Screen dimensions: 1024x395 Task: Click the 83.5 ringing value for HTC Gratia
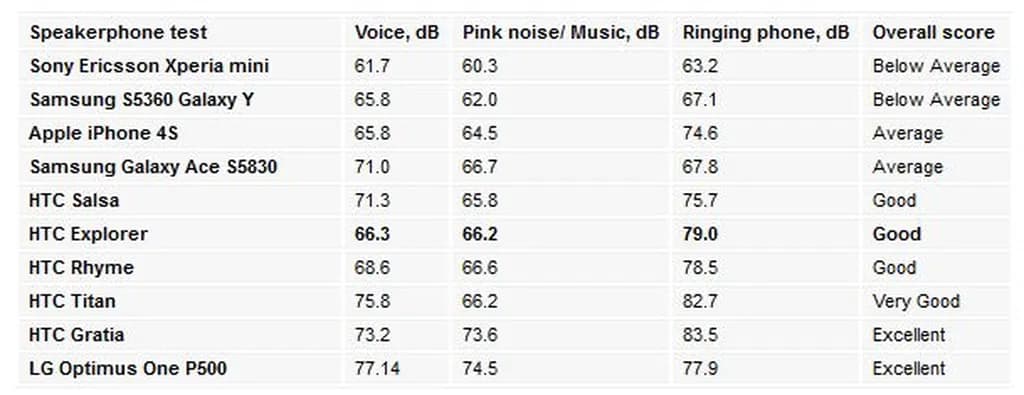coord(700,335)
